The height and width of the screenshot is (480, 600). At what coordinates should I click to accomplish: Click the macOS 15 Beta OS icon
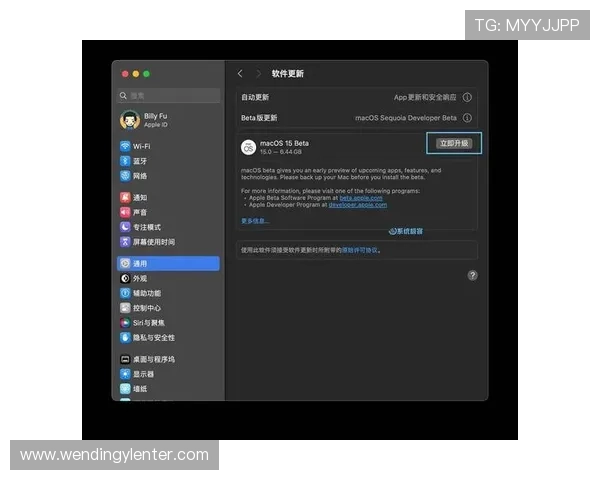[x=248, y=147]
